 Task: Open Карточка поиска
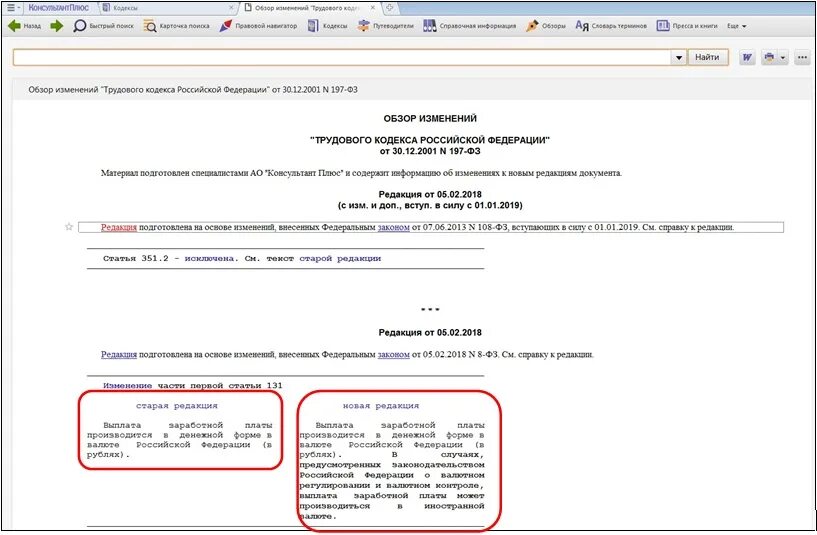coord(177,26)
